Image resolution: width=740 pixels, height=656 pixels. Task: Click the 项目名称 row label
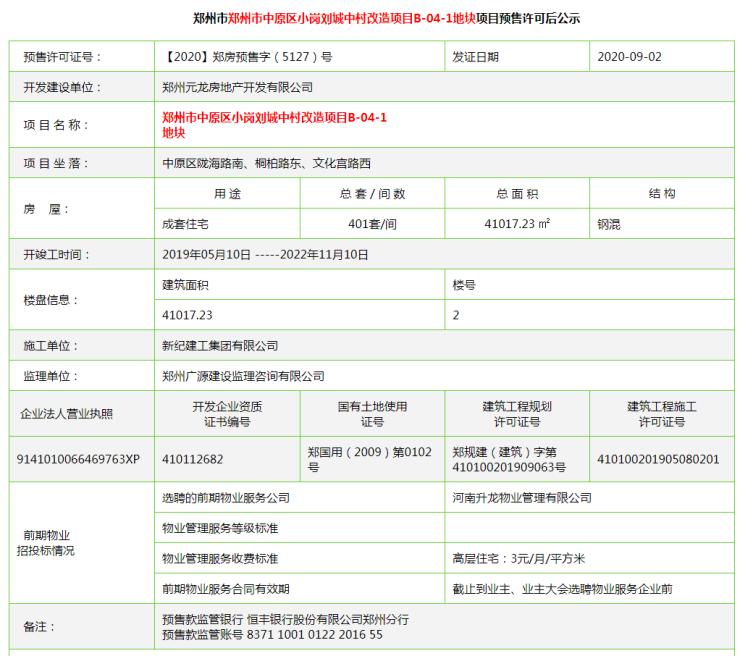(56, 125)
